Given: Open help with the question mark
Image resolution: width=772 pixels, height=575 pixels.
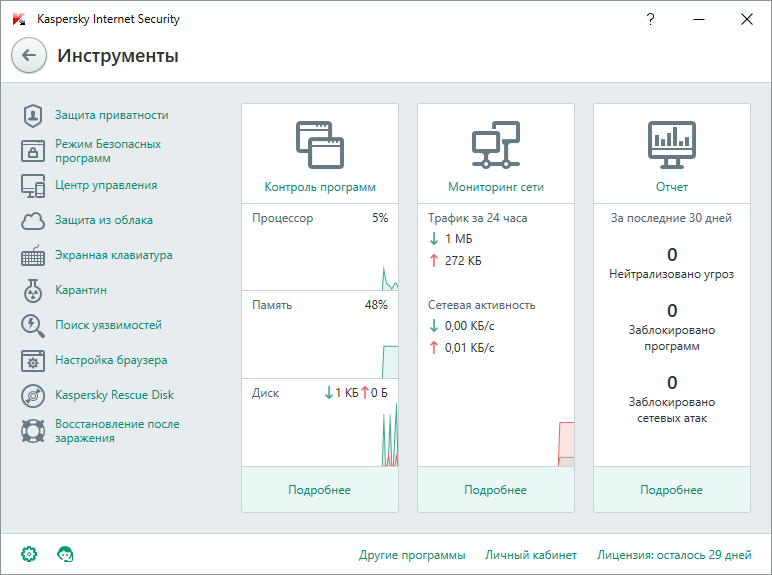Looking at the screenshot, I should click(650, 19).
